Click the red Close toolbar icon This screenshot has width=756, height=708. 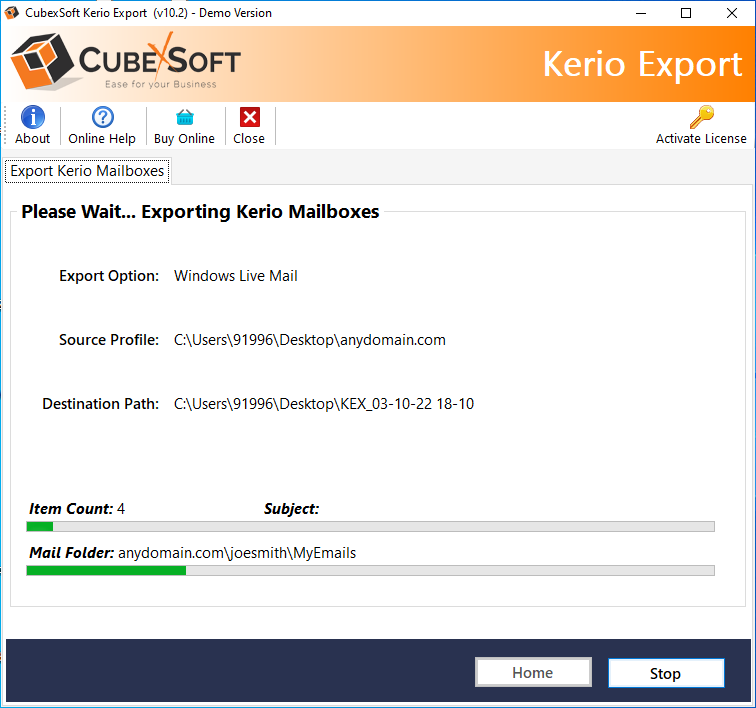250,117
